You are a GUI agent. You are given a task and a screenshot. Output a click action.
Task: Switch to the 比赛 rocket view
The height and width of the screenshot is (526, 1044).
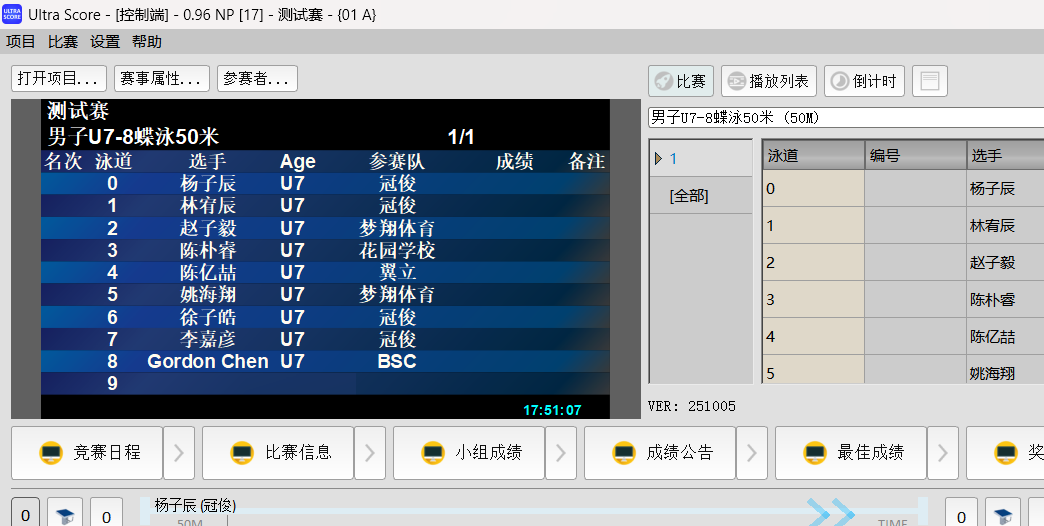tap(681, 81)
